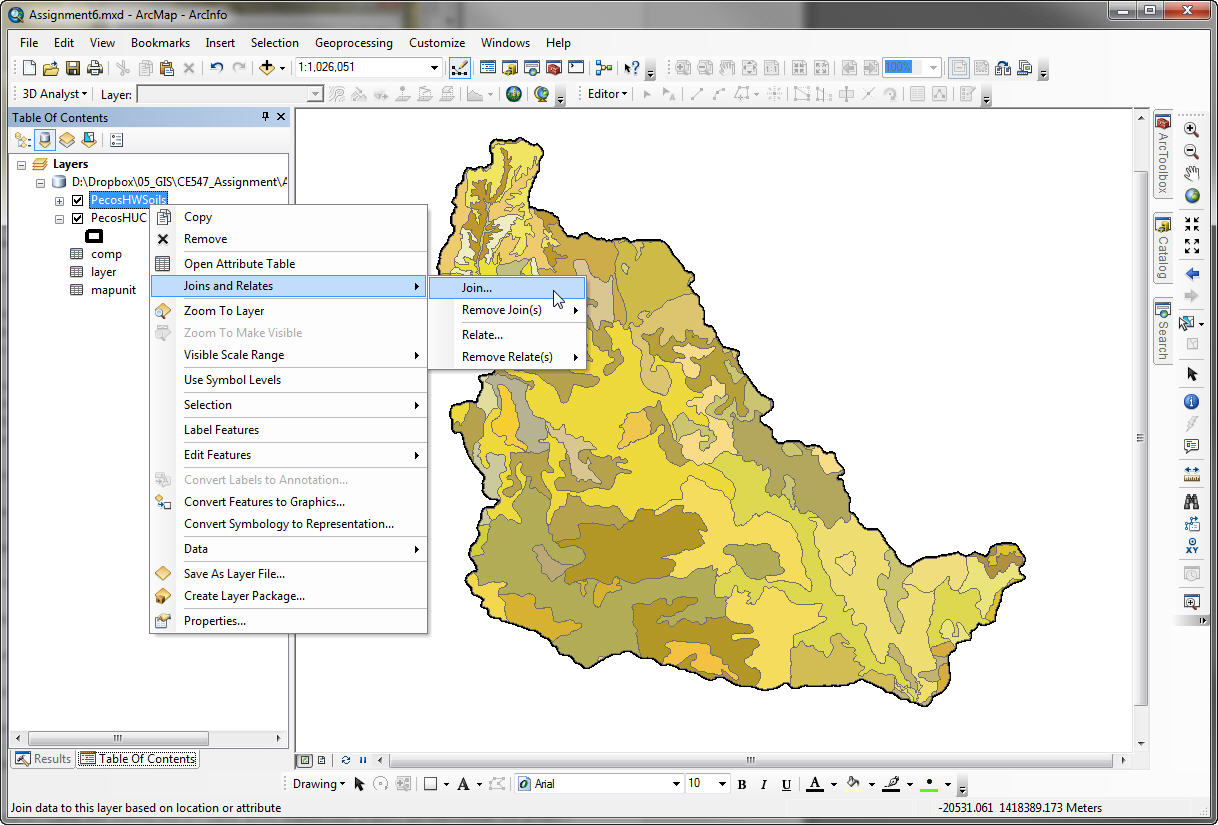
Task: Open a map file with folder icon
Action: pyautogui.click(x=51, y=68)
